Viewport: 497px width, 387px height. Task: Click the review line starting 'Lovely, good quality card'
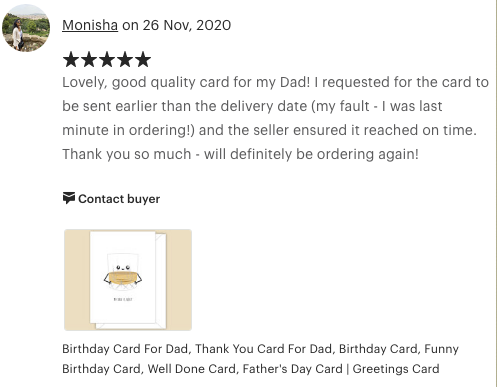pos(275,82)
